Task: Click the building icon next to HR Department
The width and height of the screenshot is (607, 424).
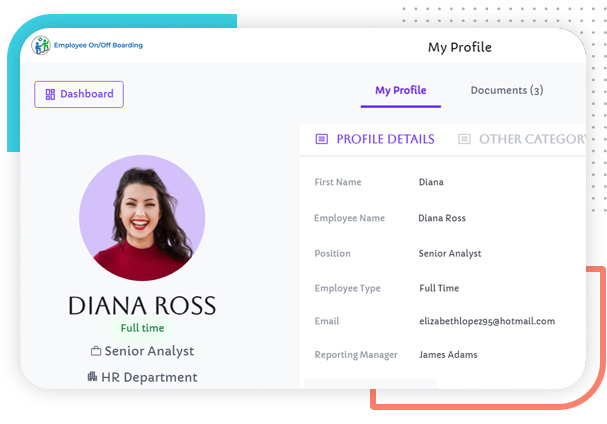Action: click(x=92, y=377)
